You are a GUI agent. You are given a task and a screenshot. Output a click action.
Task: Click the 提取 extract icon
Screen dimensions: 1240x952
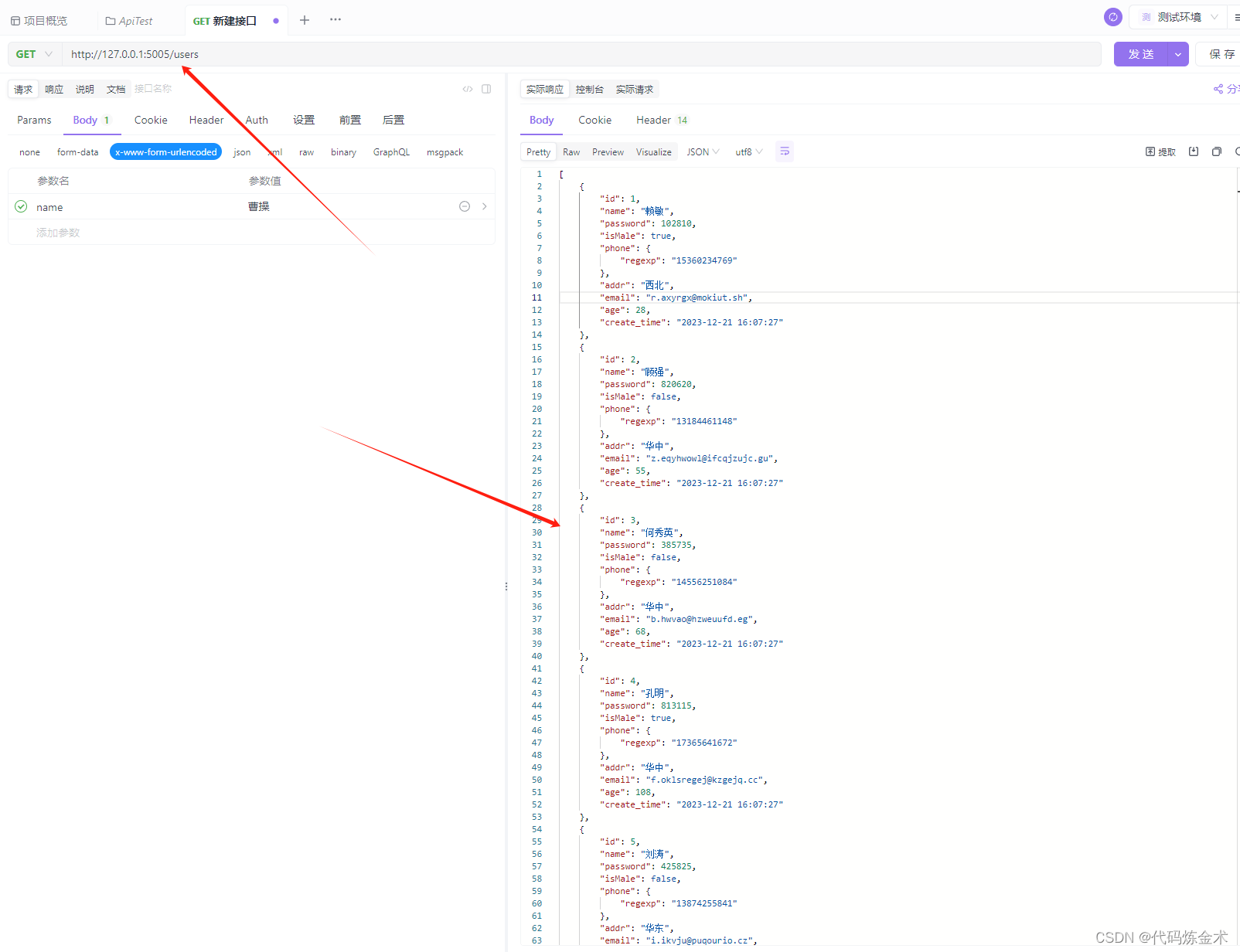point(1150,151)
